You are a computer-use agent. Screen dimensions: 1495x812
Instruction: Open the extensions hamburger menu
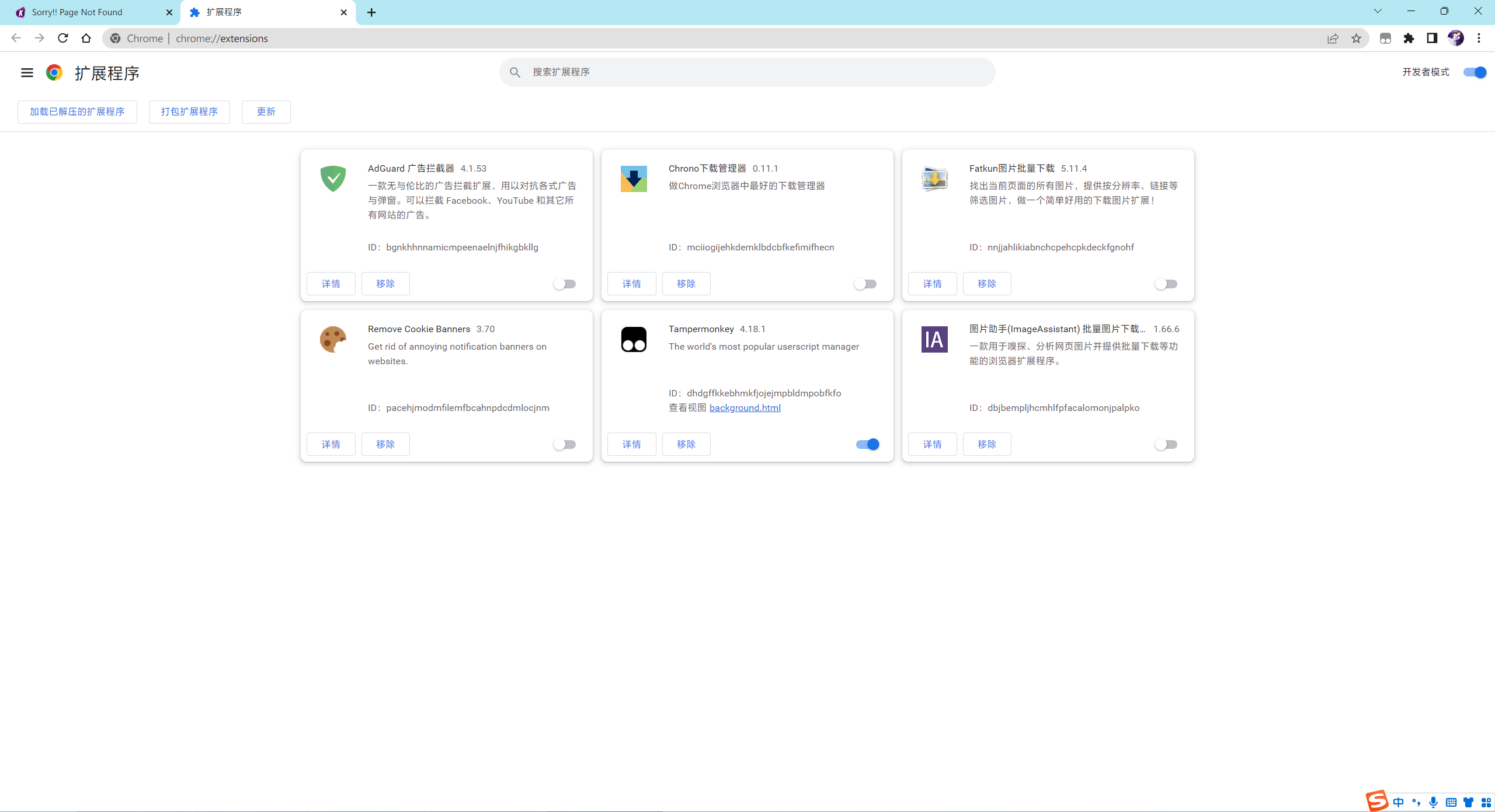coord(27,72)
